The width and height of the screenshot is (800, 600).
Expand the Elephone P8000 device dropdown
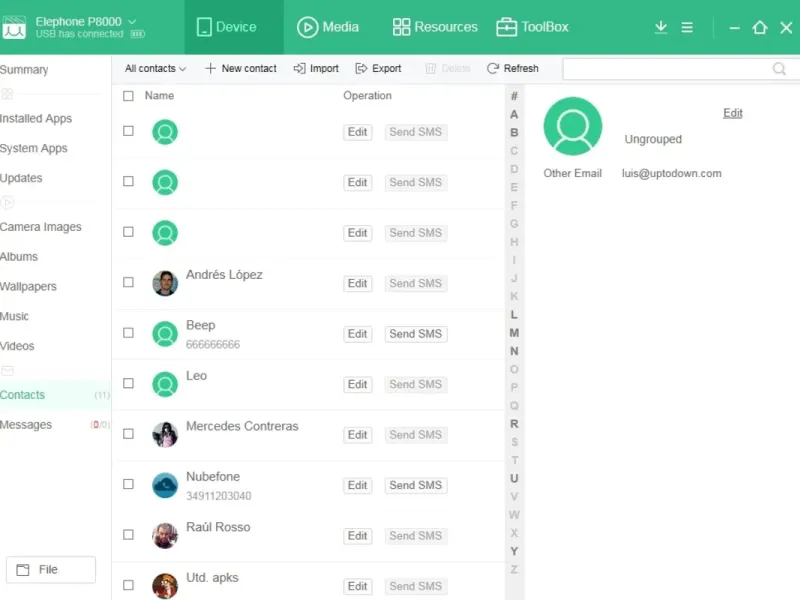[x=132, y=21]
